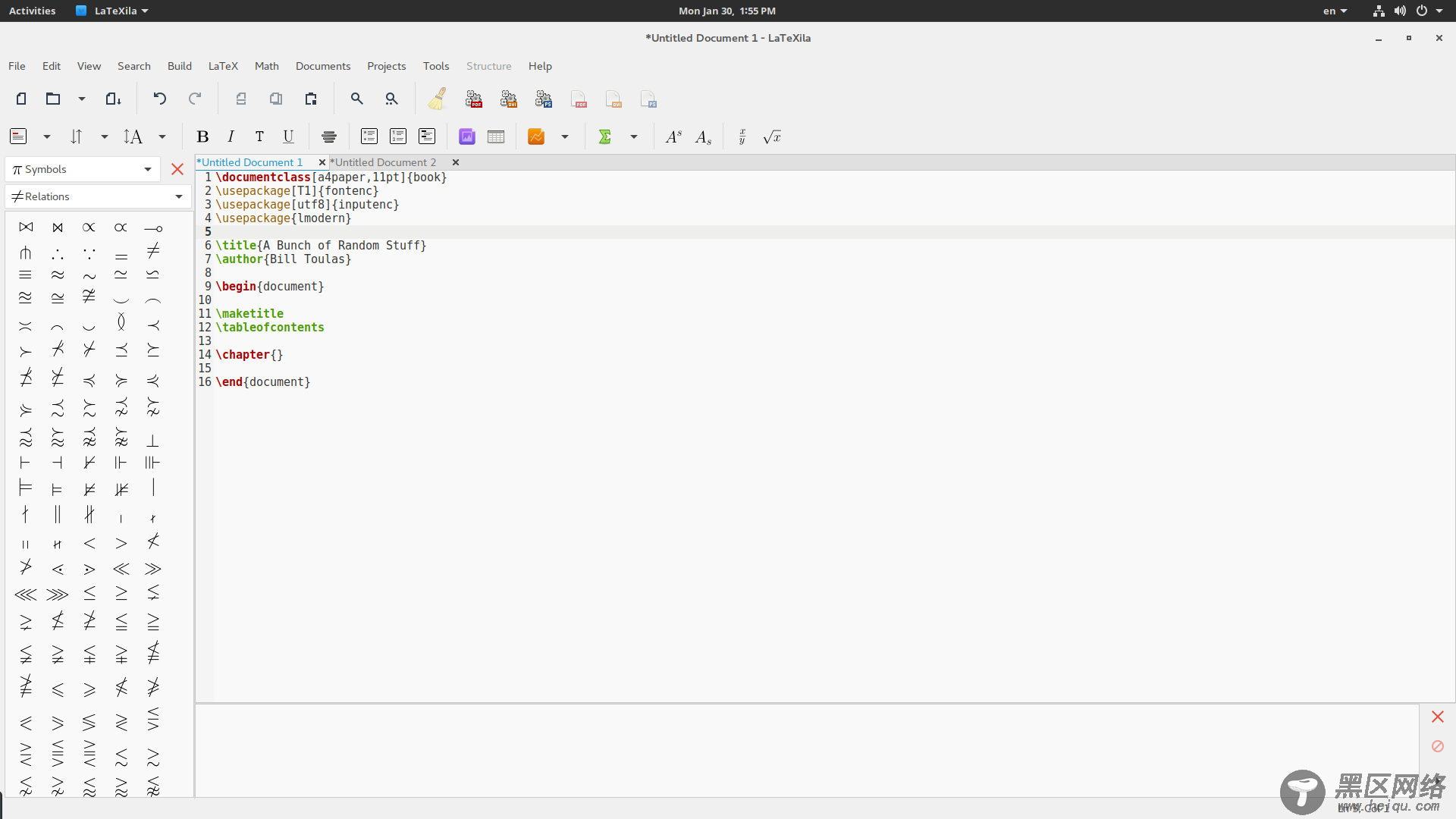1456x819 pixels.
Task: Open the Build menu
Action: pos(180,66)
